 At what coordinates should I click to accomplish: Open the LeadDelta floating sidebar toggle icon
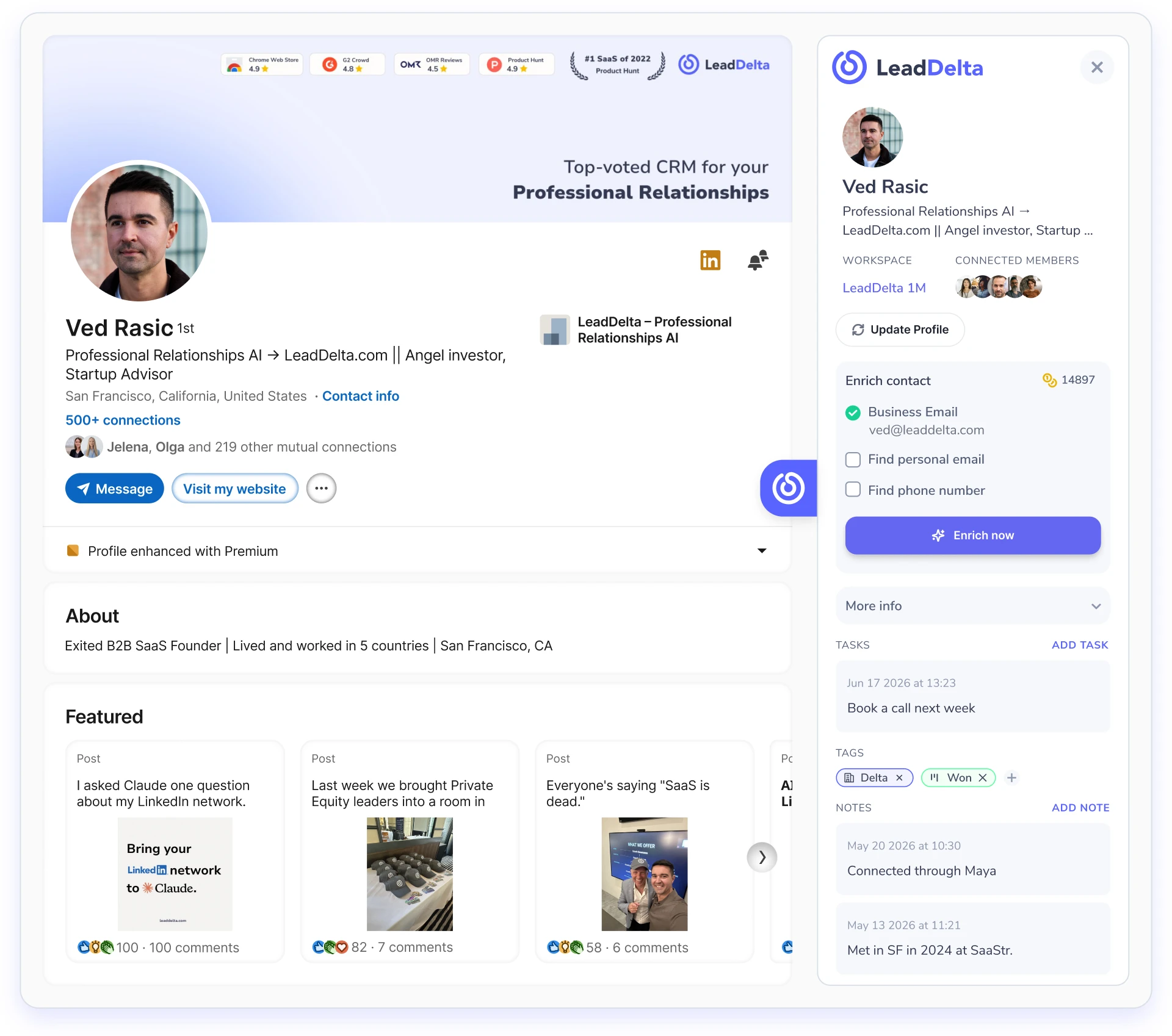(x=788, y=487)
